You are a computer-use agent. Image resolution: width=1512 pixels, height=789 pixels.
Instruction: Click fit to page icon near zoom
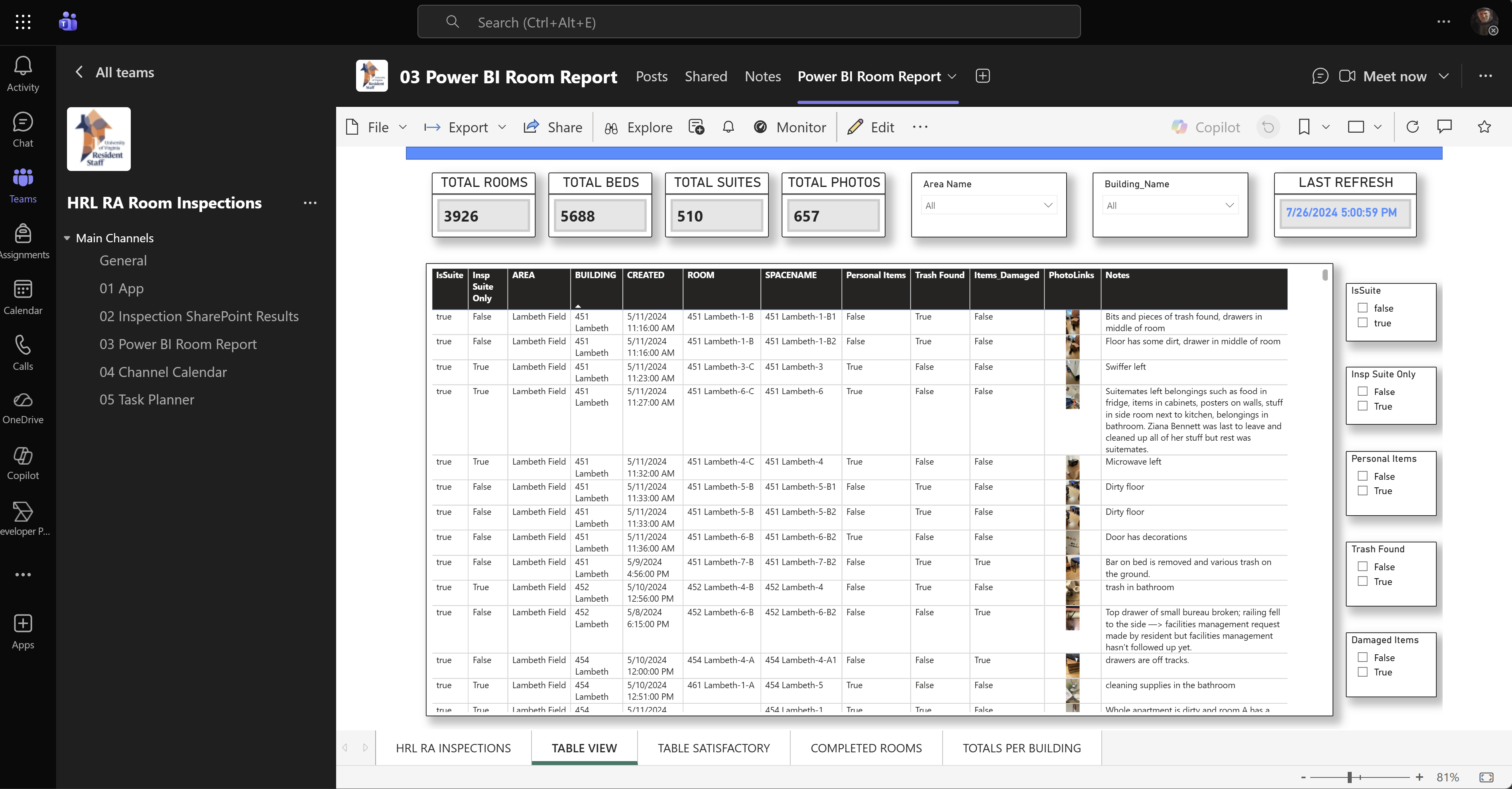(x=1487, y=777)
